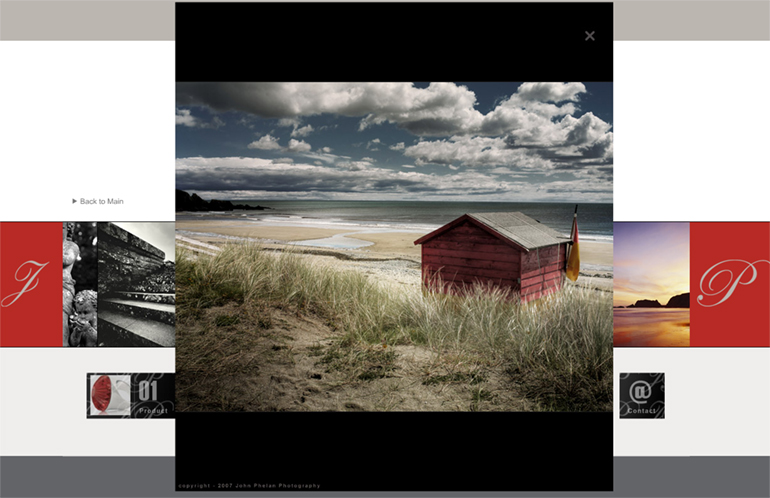Click the dune grass in the photo foreground
The height and width of the screenshot is (498, 770).
click(300, 300)
